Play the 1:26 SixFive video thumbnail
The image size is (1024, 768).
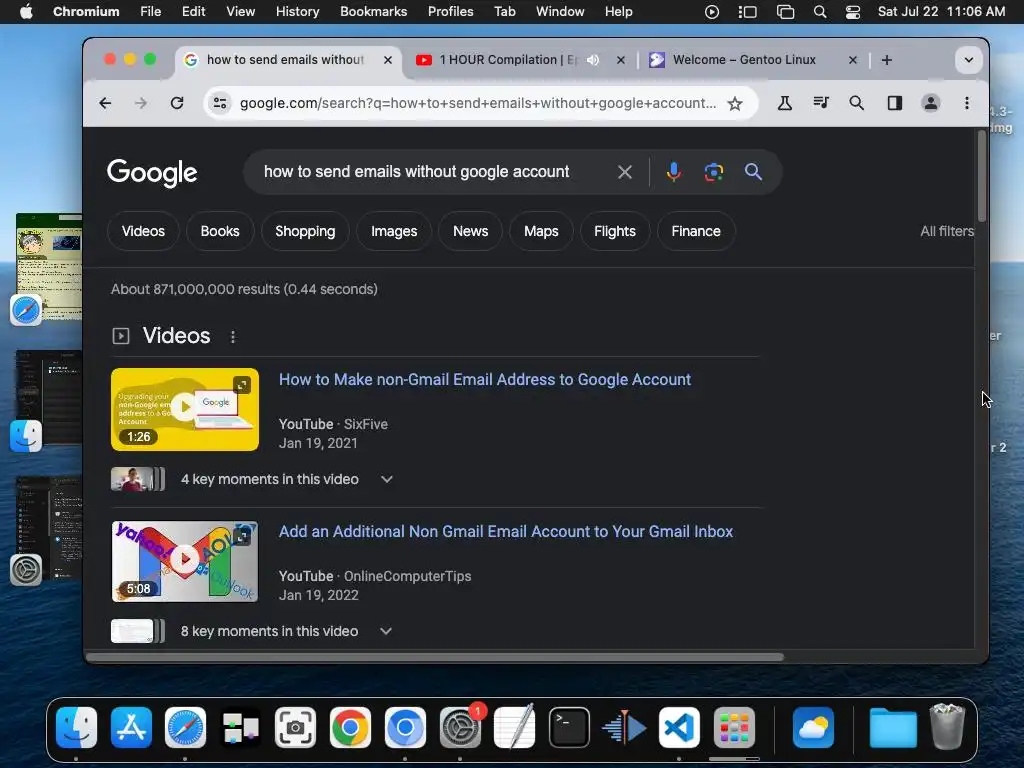(x=185, y=409)
